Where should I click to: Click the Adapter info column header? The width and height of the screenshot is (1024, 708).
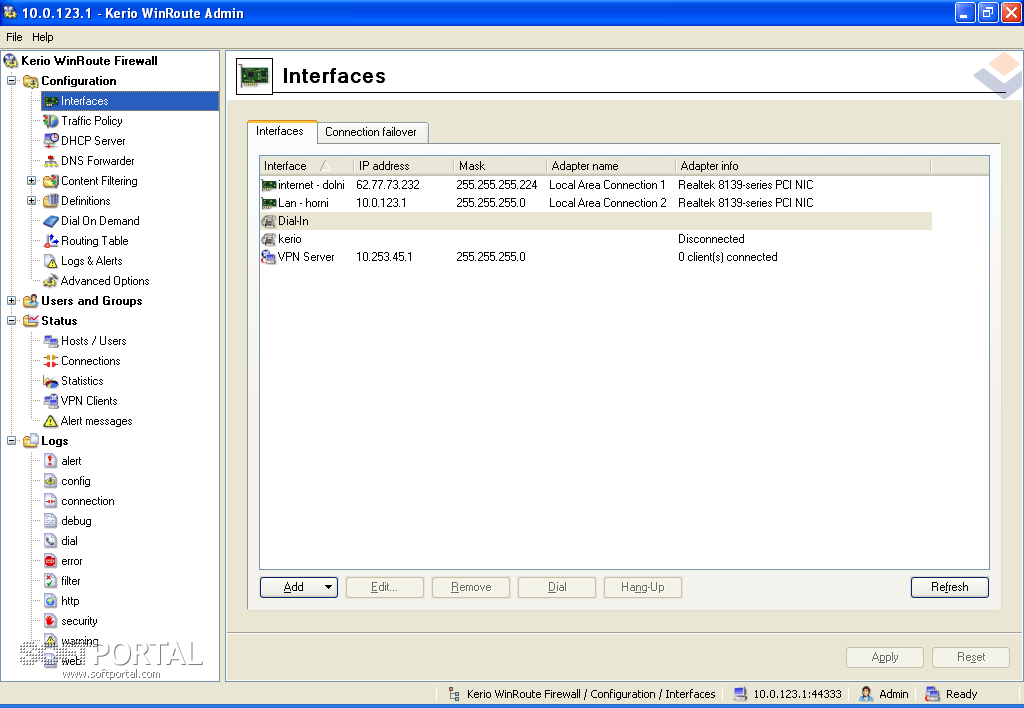(803, 166)
